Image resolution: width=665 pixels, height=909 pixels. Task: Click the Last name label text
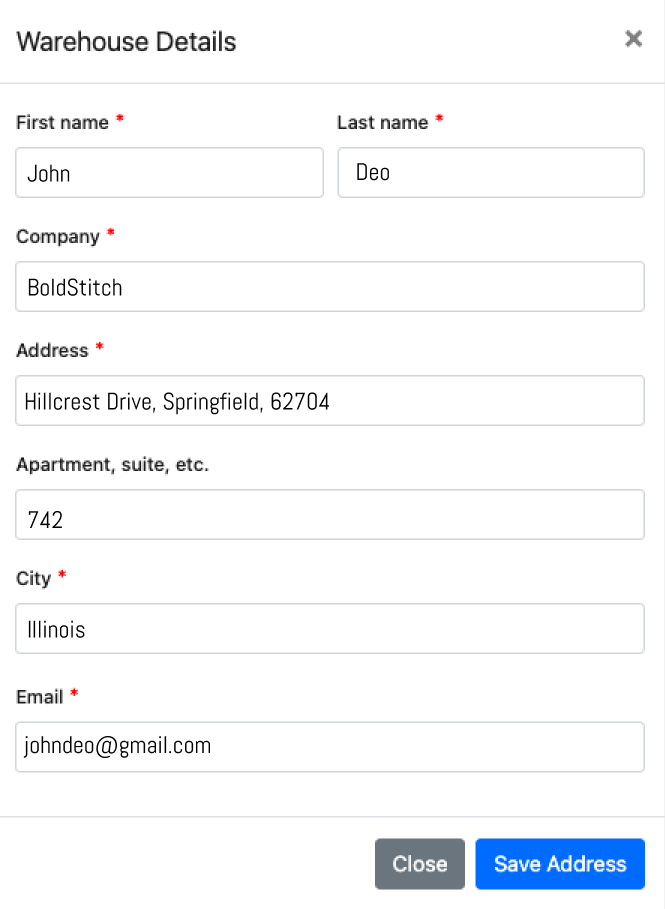(x=382, y=123)
